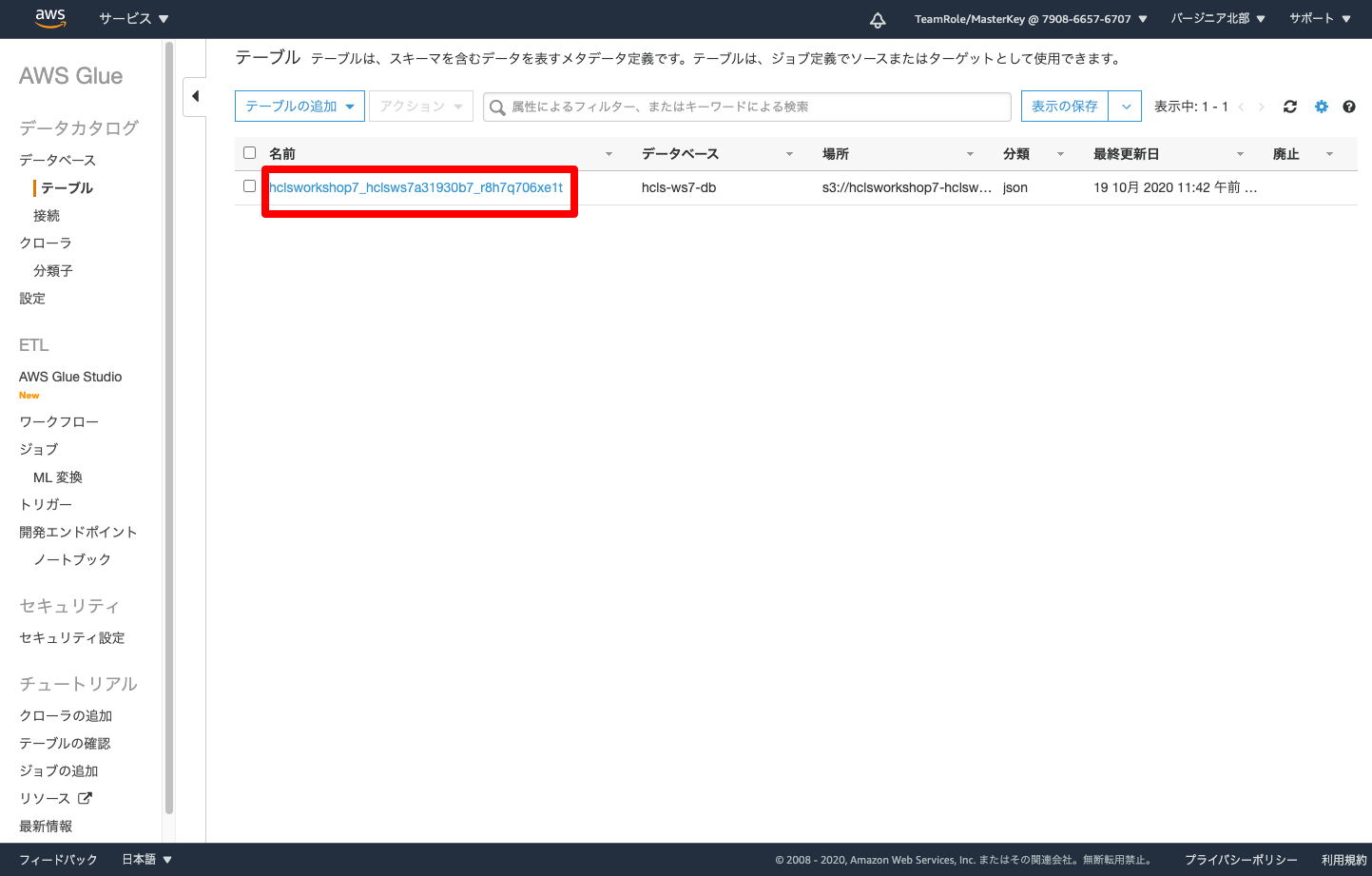Open the hclsworkshop7_hclsws7a31930b7 table link
This screenshot has height=876, width=1372.
(x=416, y=187)
